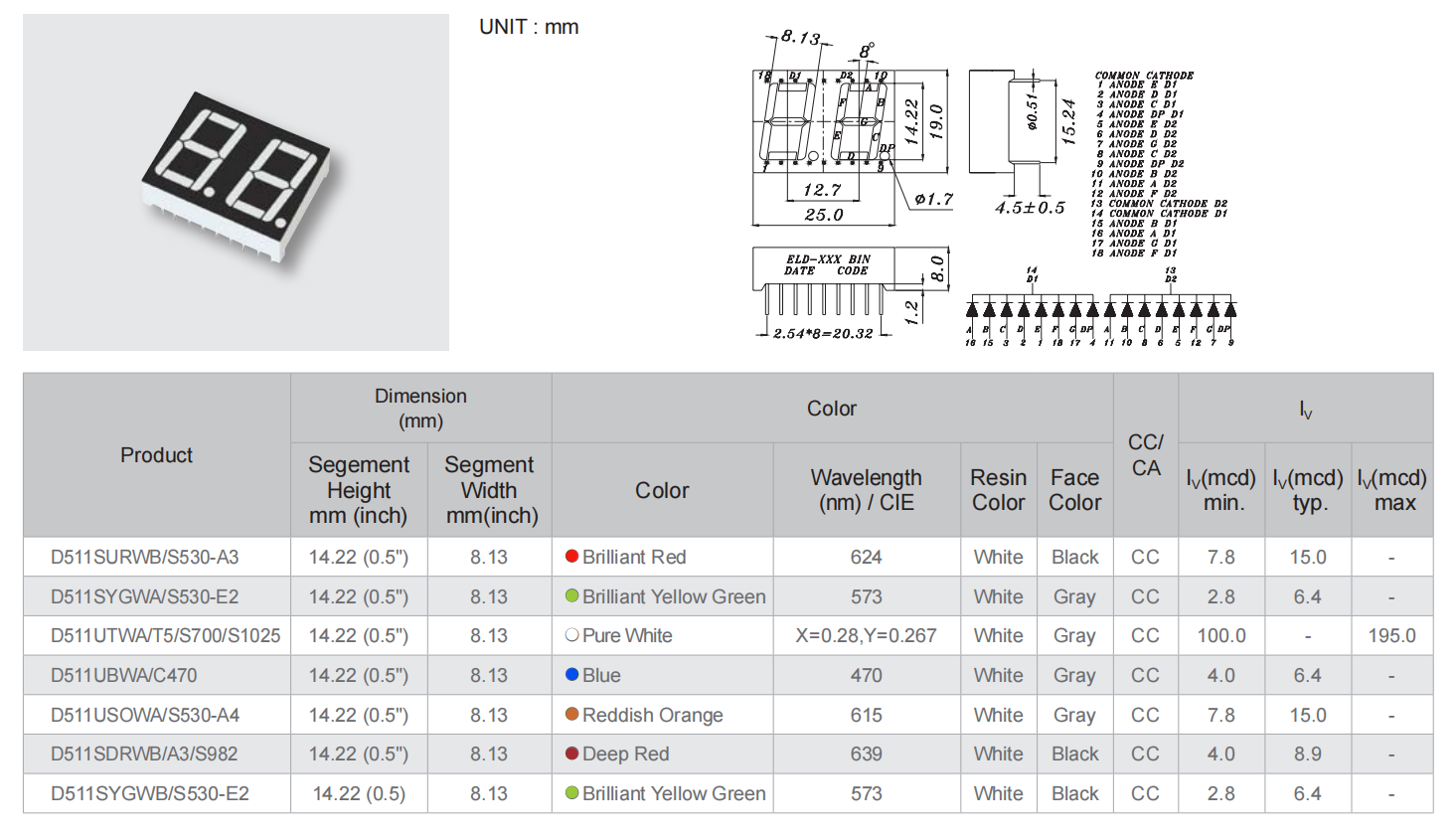Image resolution: width=1456 pixels, height=838 pixels.
Task: Click the 'Face Color' column header
Action: tap(1075, 490)
